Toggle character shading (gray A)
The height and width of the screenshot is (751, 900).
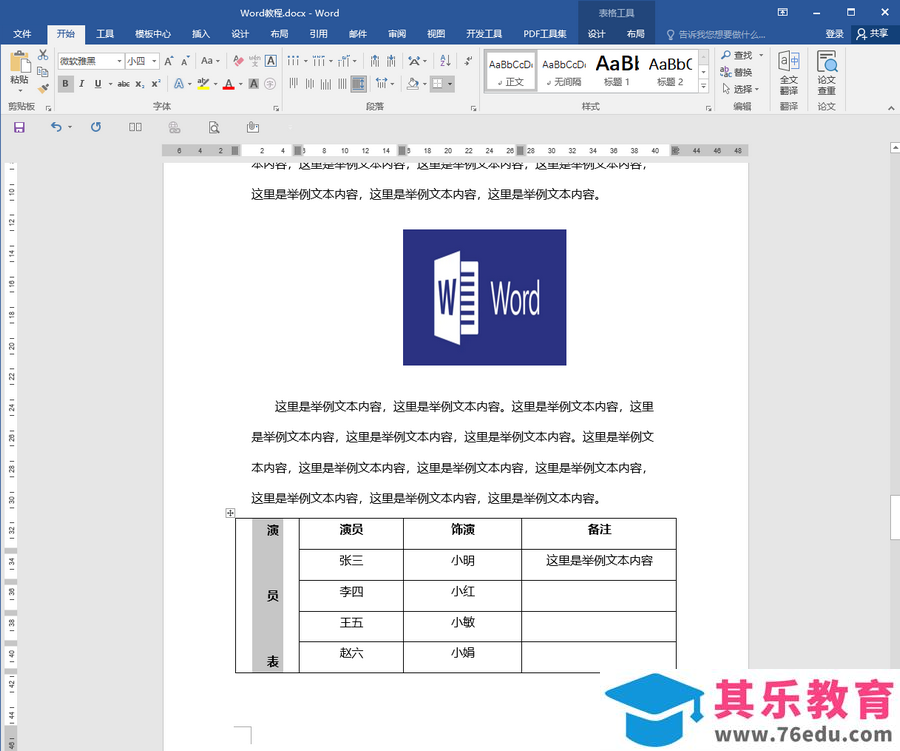254,84
